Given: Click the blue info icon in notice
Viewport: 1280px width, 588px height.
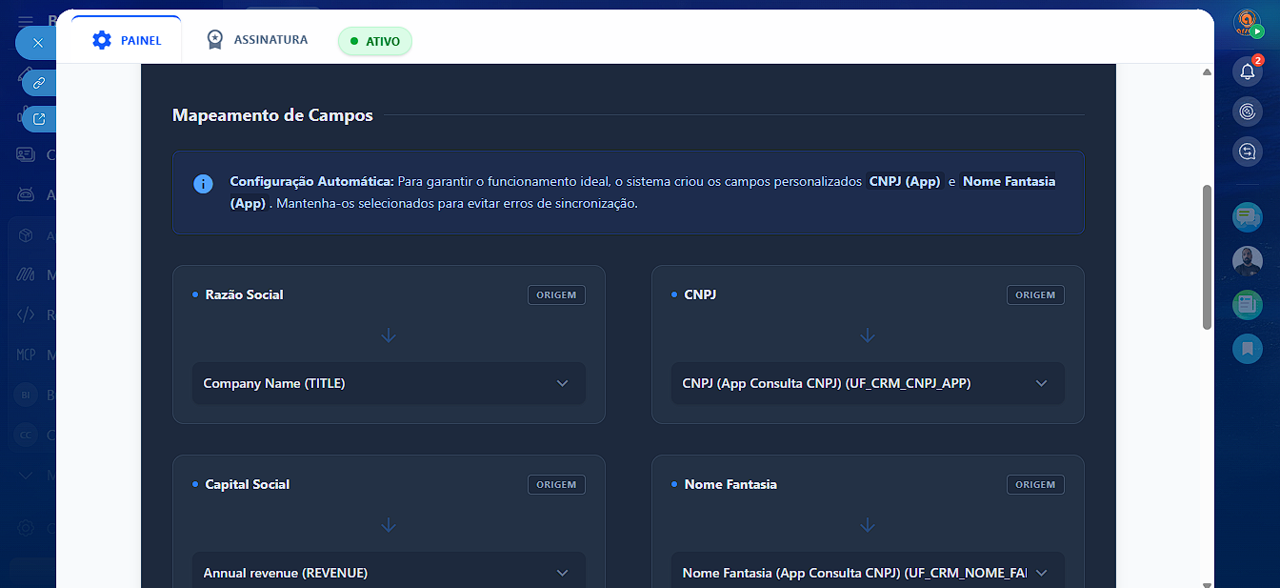Looking at the screenshot, I should click(x=203, y=184).
